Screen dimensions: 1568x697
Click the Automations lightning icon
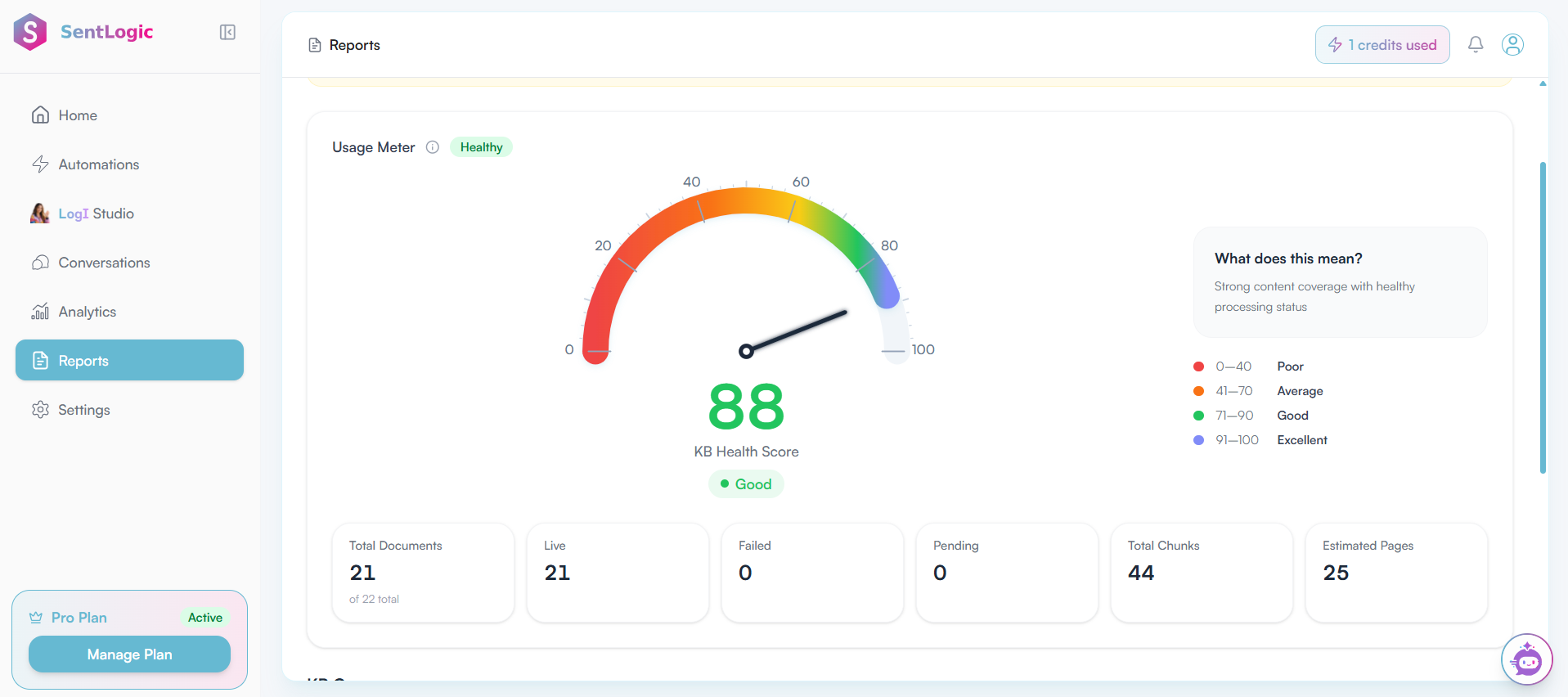(x=40, y=164)
